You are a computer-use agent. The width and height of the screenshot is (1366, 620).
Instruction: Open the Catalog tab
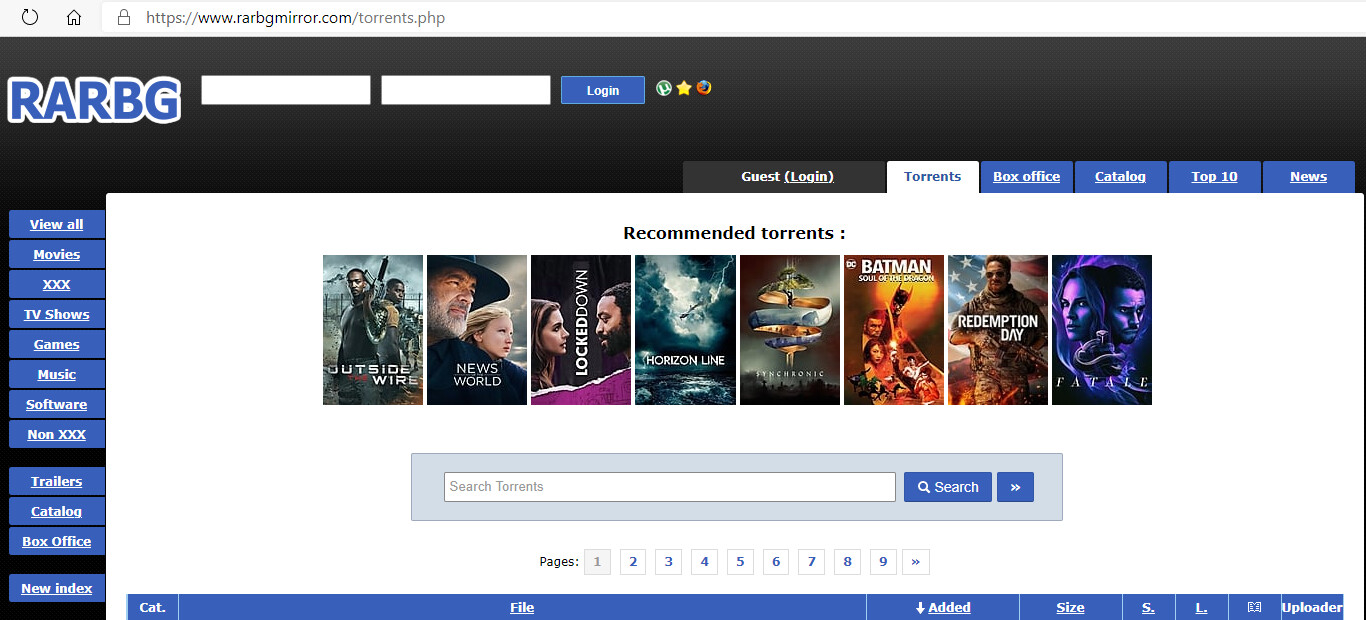click(x=1120, y=177)
